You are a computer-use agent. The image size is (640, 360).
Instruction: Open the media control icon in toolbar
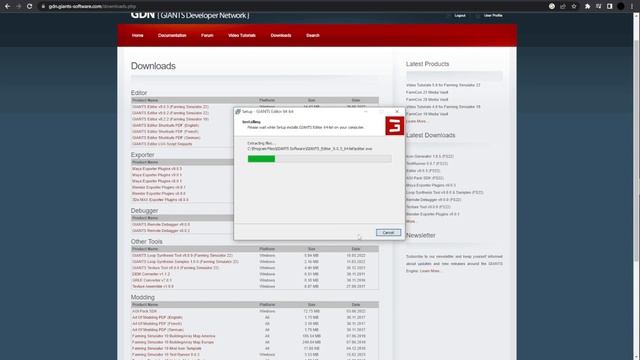coord(598,6)
